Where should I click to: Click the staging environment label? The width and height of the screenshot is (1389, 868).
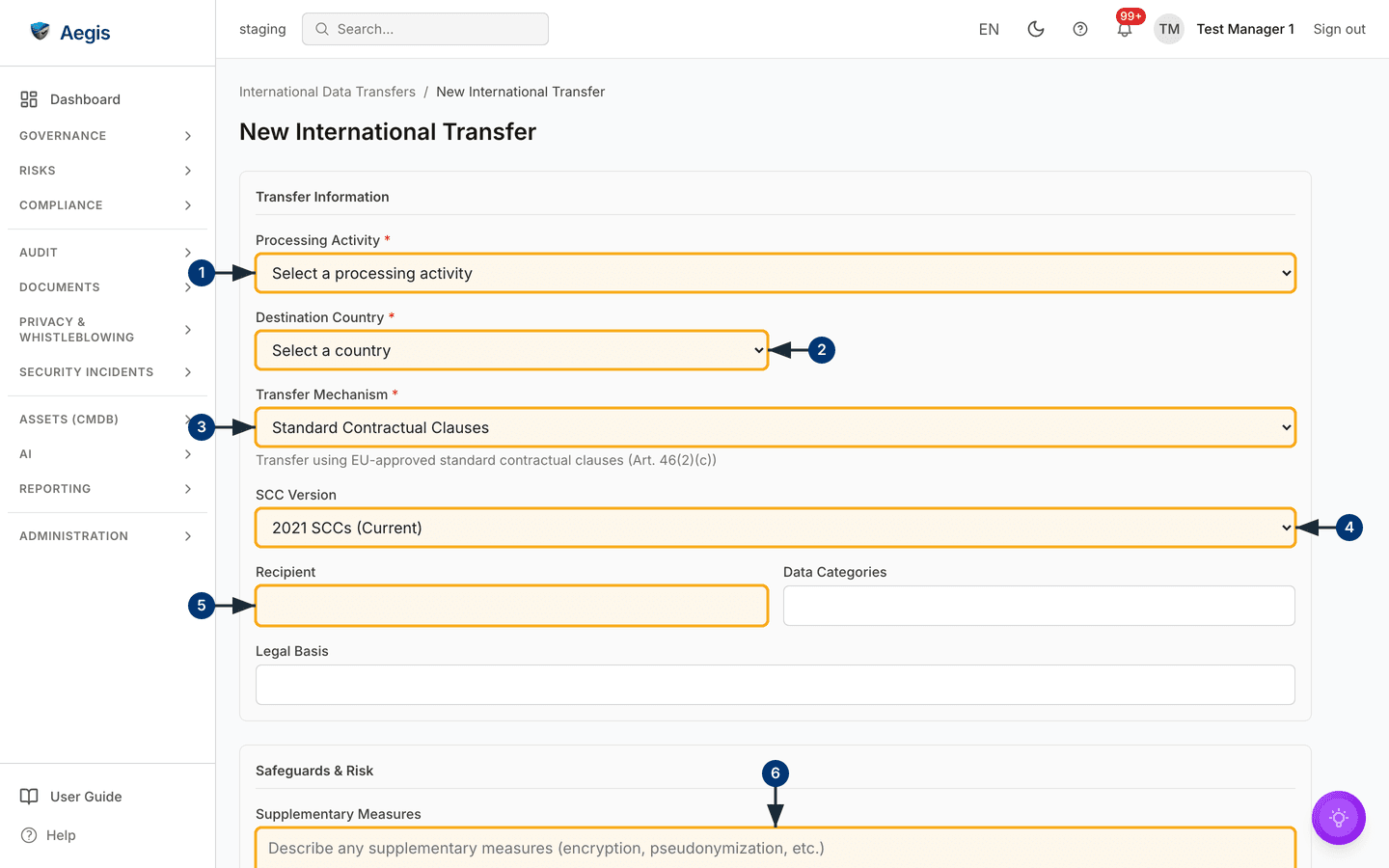point(262,29)
